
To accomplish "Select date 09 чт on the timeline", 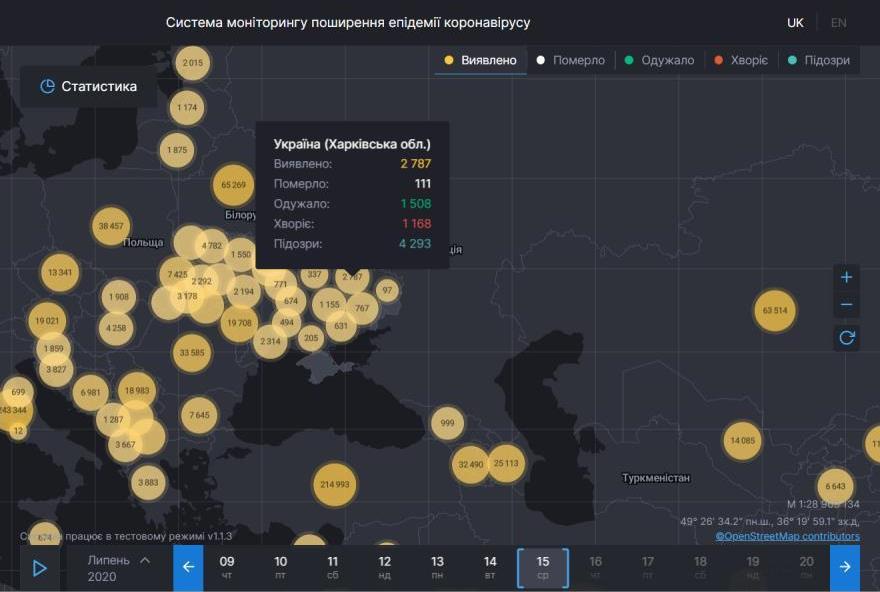I will click(227, 568).
